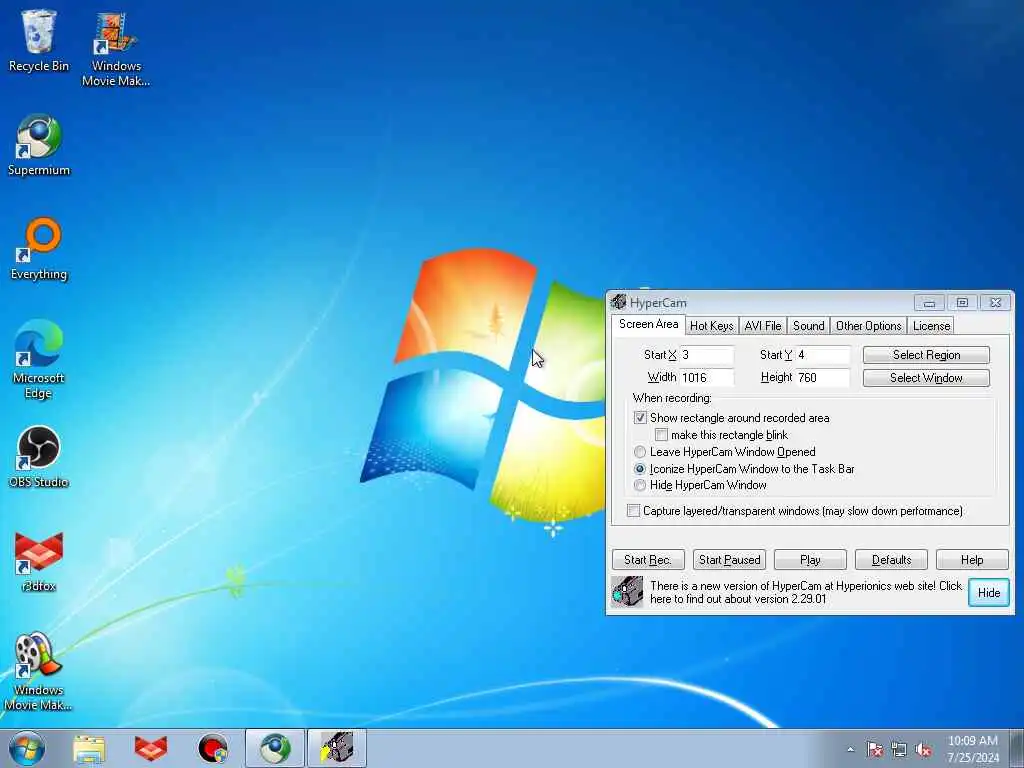Click the Start Y input field
This screenshot has height=768, width=1024.
coord(823,355)
